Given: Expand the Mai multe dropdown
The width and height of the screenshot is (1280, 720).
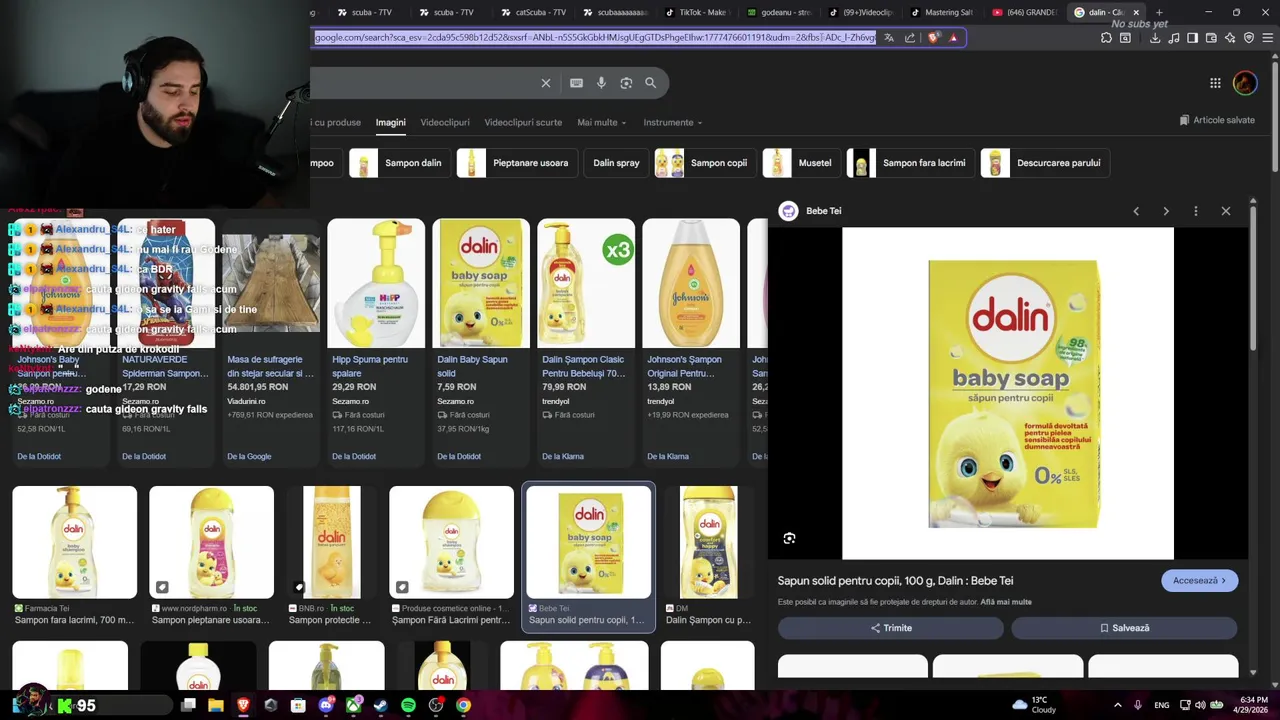Looking at the screenshot, I should [602, 123].
